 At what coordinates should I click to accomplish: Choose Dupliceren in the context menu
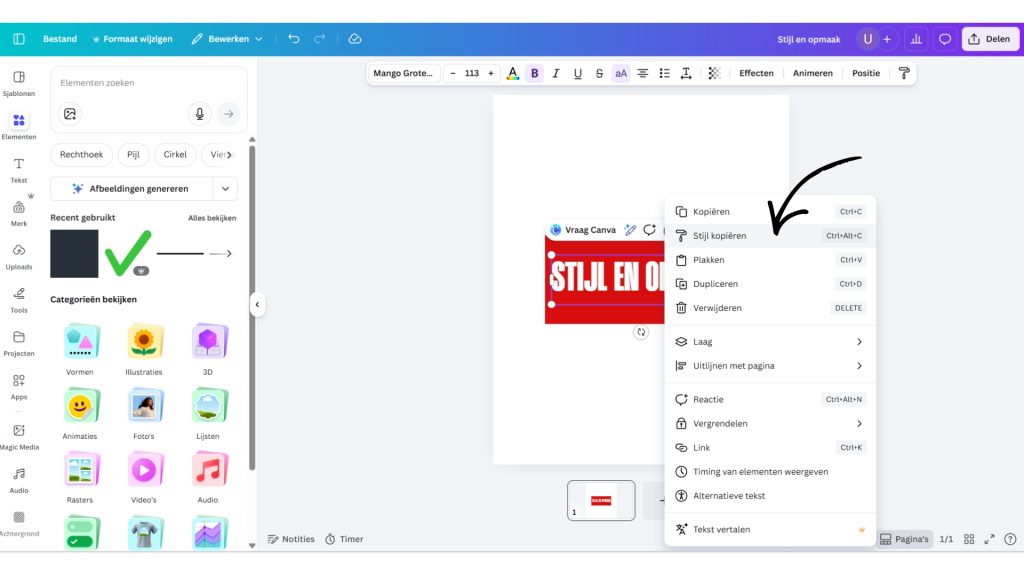(716, 284)
